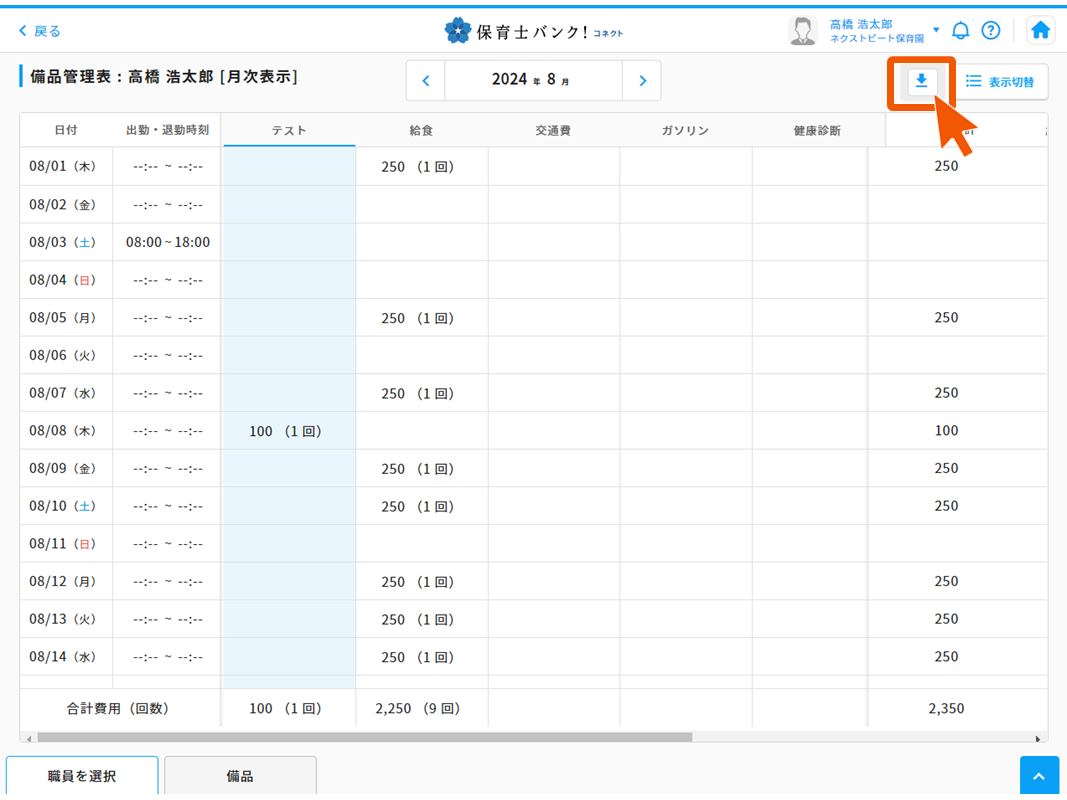The image size is (1067, 800).
Task: Click the 08/03 attendance time 08:00~18:00
Action: [x=168, y=242]
